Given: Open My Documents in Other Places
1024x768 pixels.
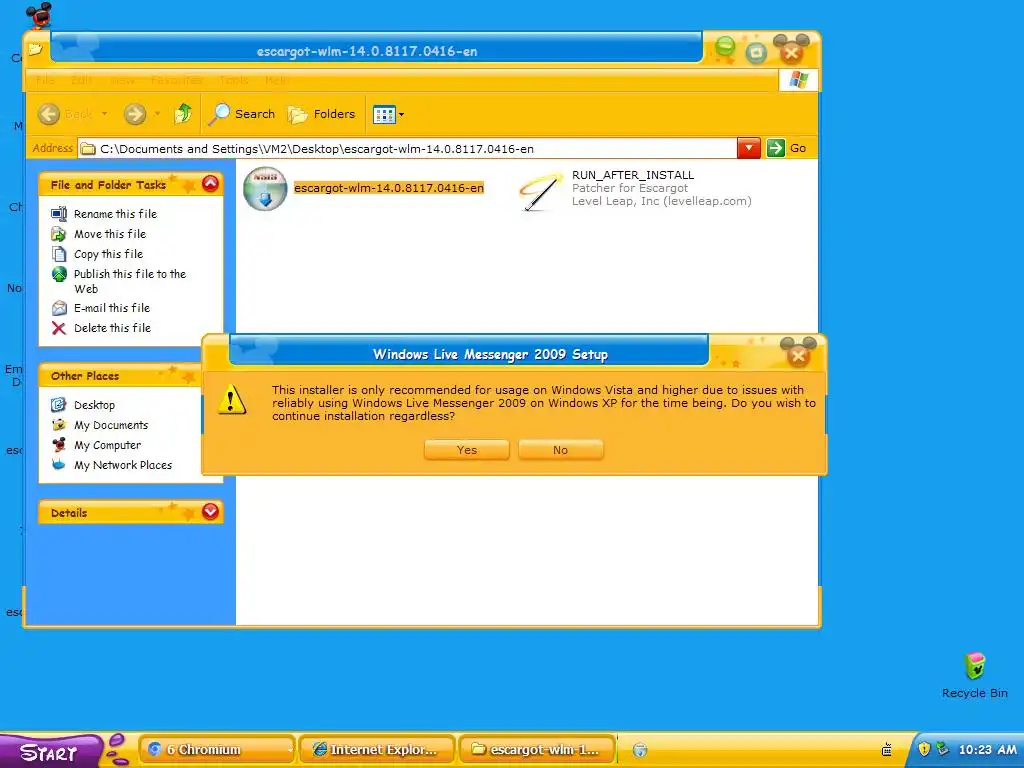Looking at the screenshot, I should point(111,425).
